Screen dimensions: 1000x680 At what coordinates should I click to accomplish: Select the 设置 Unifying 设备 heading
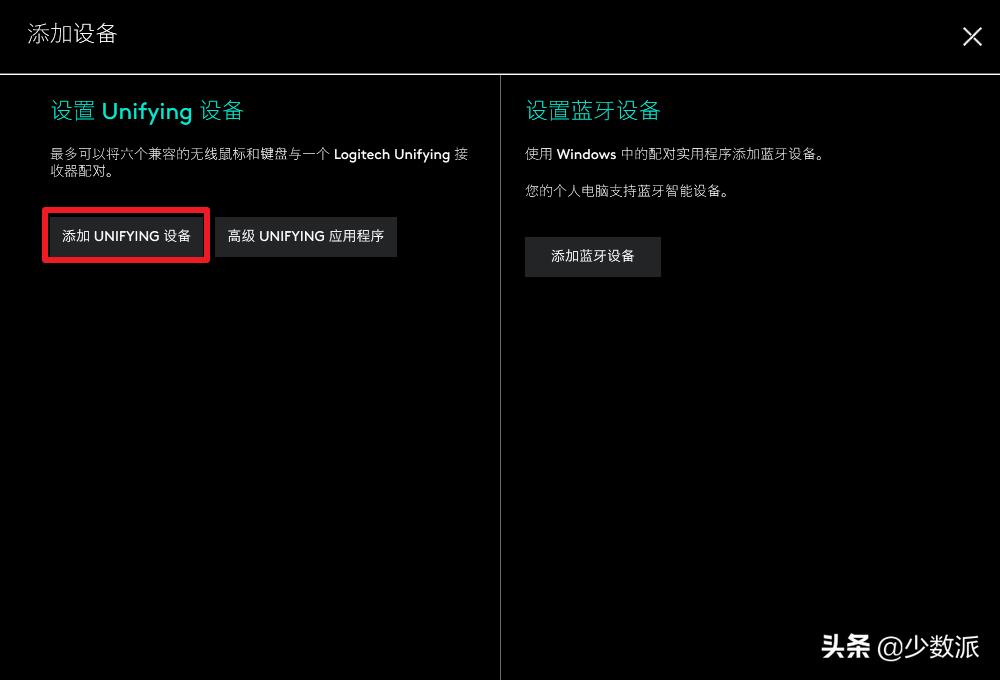tap(147, 111)
